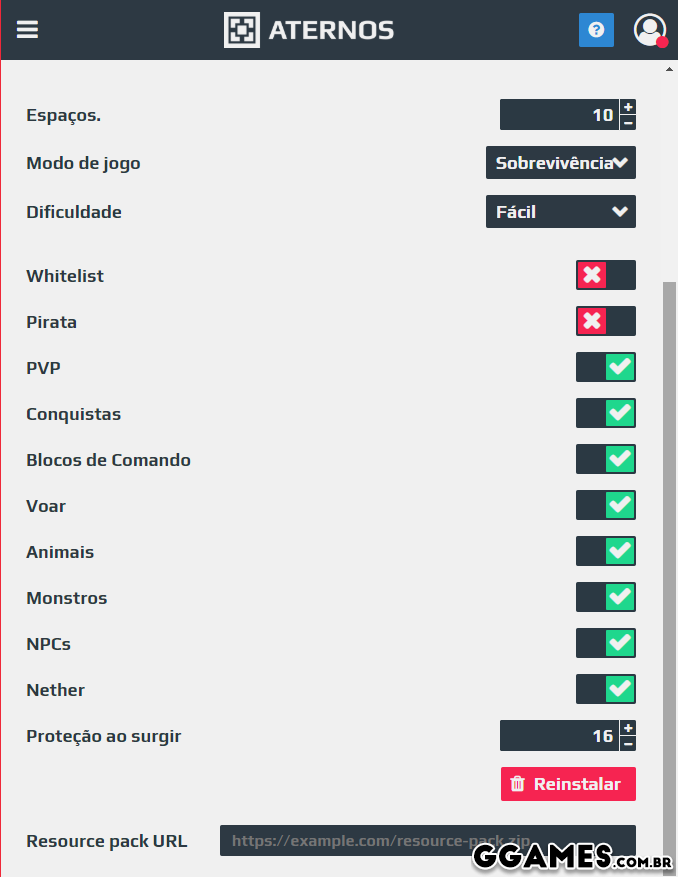Image resolution: width=678 pixels, height=877 pixels.
Task: Click the Aternos logo
Action: [x=308, y=29]
